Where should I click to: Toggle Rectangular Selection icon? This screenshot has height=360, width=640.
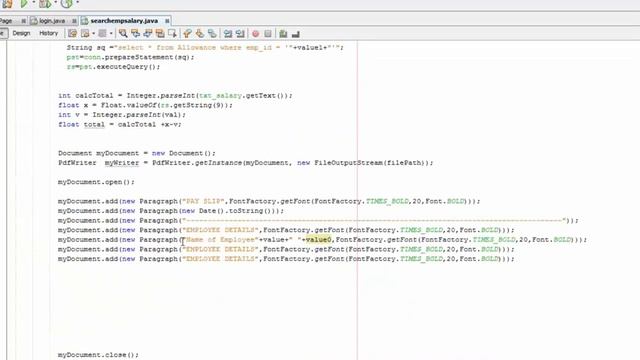coord(172,33)
